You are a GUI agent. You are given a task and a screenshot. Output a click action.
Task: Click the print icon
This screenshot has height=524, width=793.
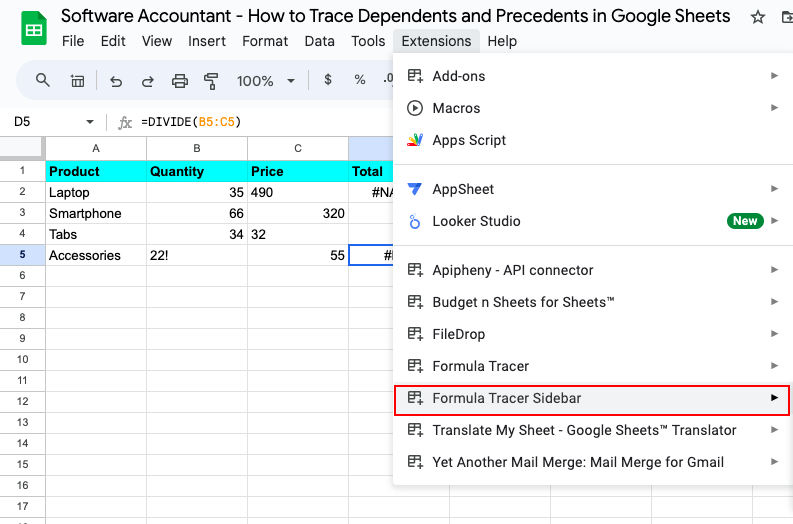coord(180,81)
